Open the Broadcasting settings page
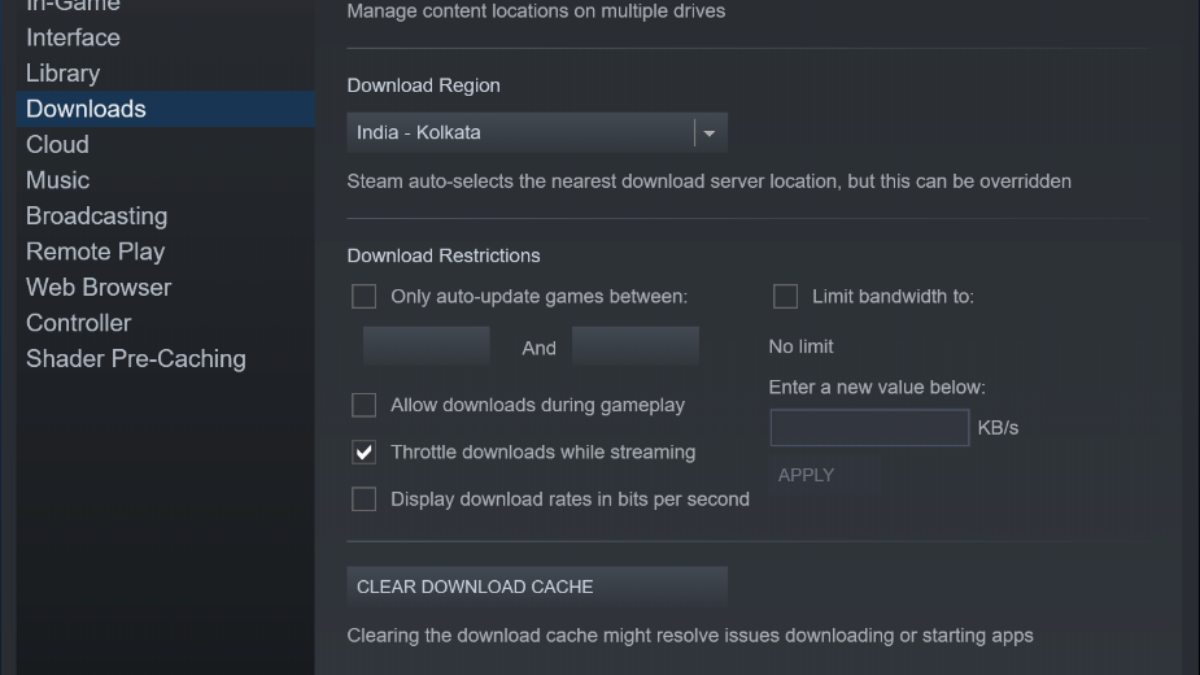Image resolution: width=1200 pixels, height=675 pixels. (96, 216)
